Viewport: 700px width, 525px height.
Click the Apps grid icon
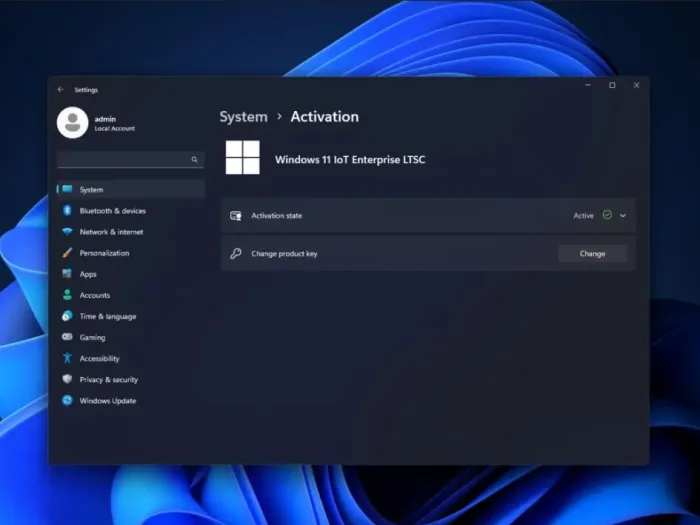(67, 273)
